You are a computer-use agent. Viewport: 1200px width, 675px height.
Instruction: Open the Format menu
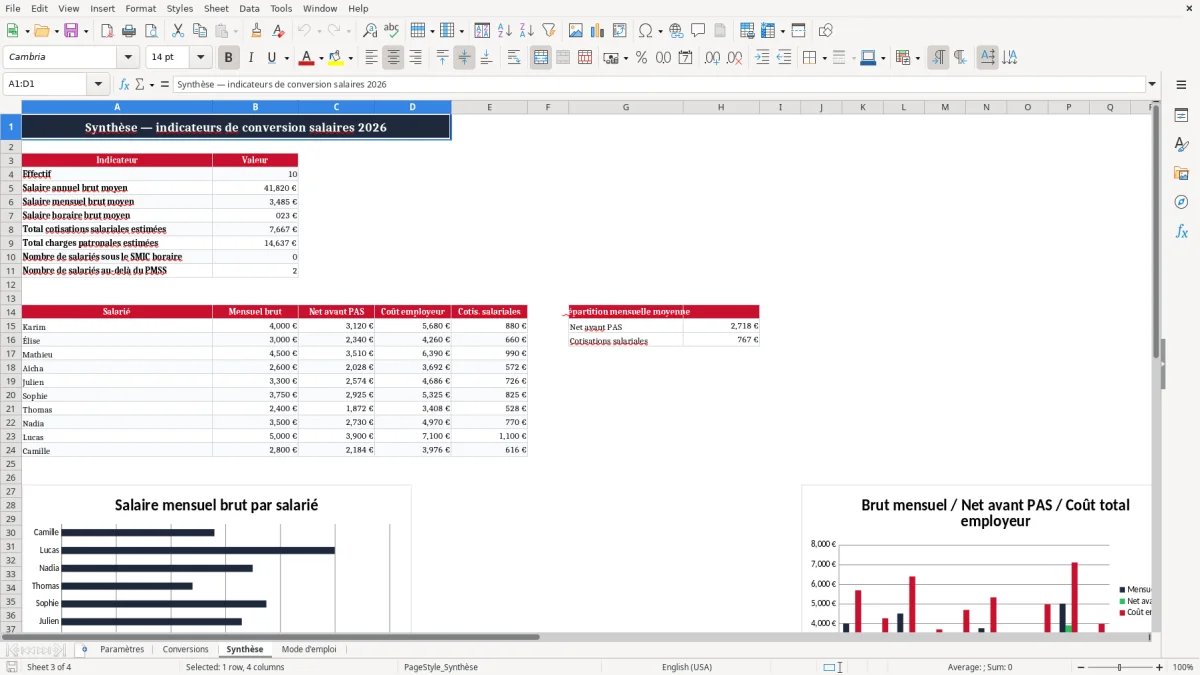(x=140, y=8)
